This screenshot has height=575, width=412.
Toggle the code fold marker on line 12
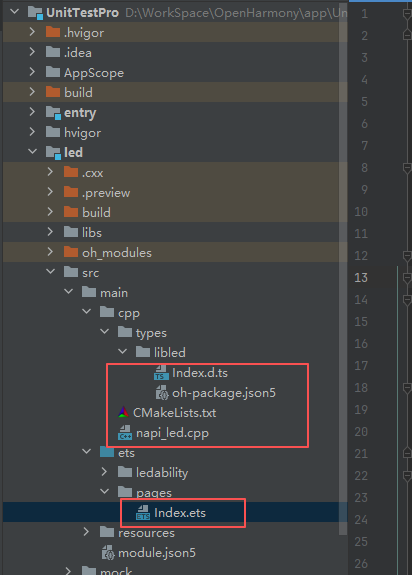(x=407, y=256)
